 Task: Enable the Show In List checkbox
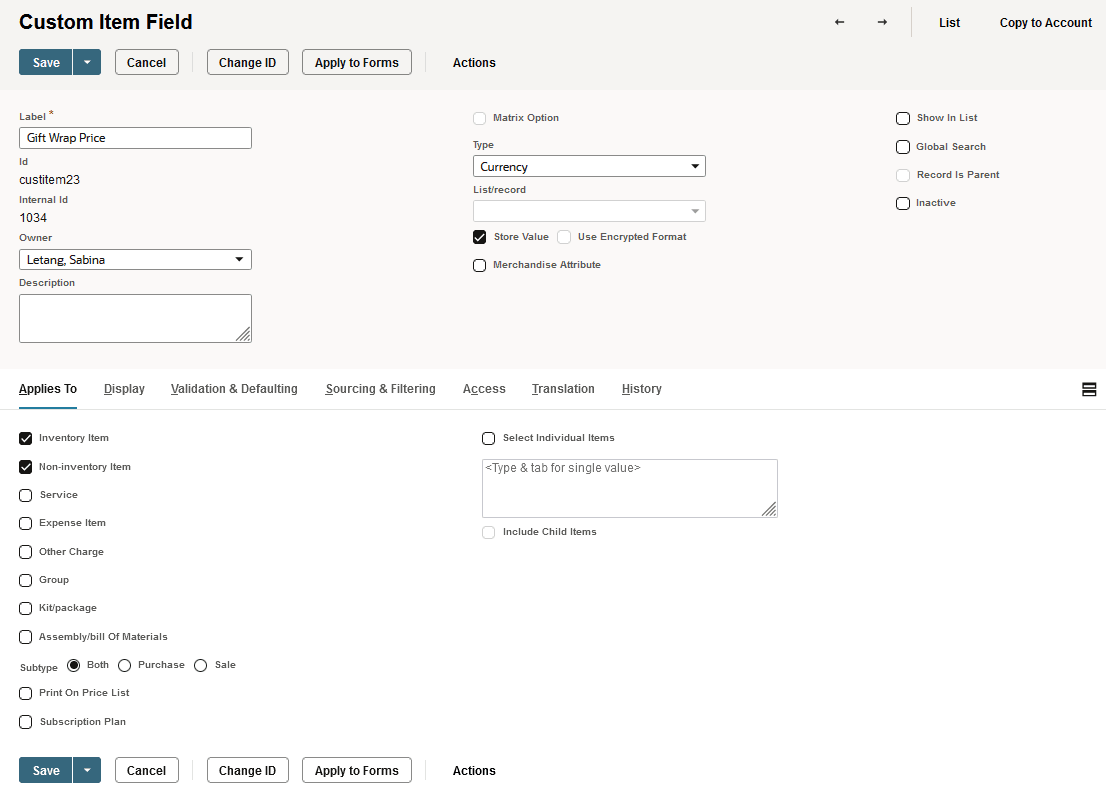(903, 118)
